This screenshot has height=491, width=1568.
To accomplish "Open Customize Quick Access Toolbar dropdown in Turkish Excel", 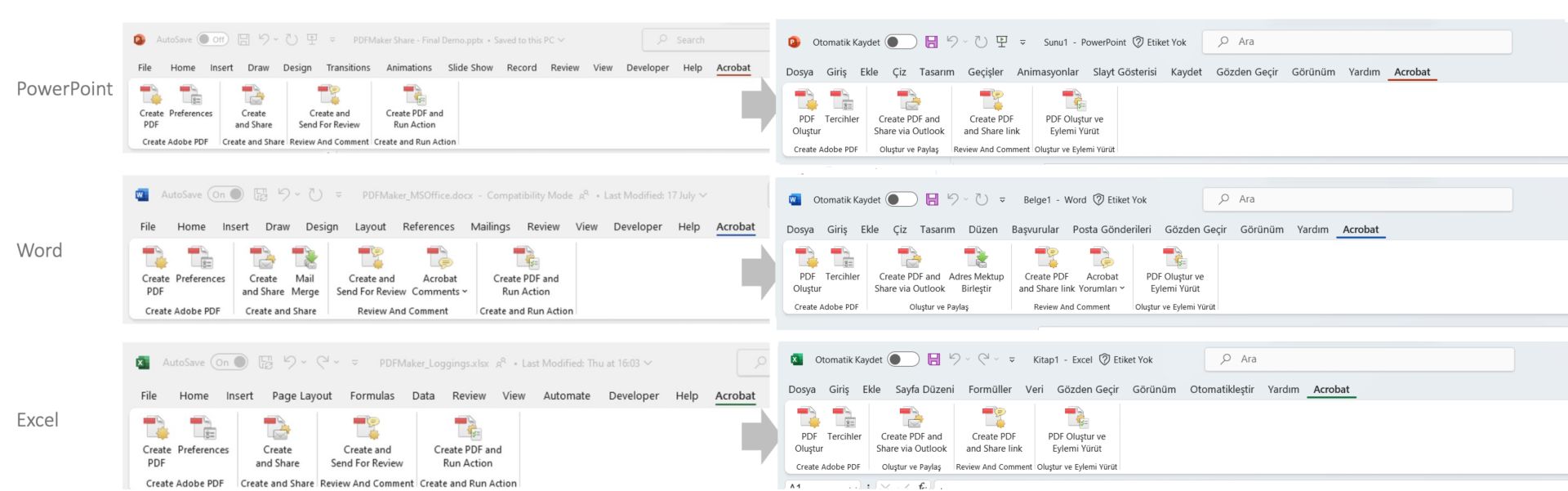I will [1012, 359].
